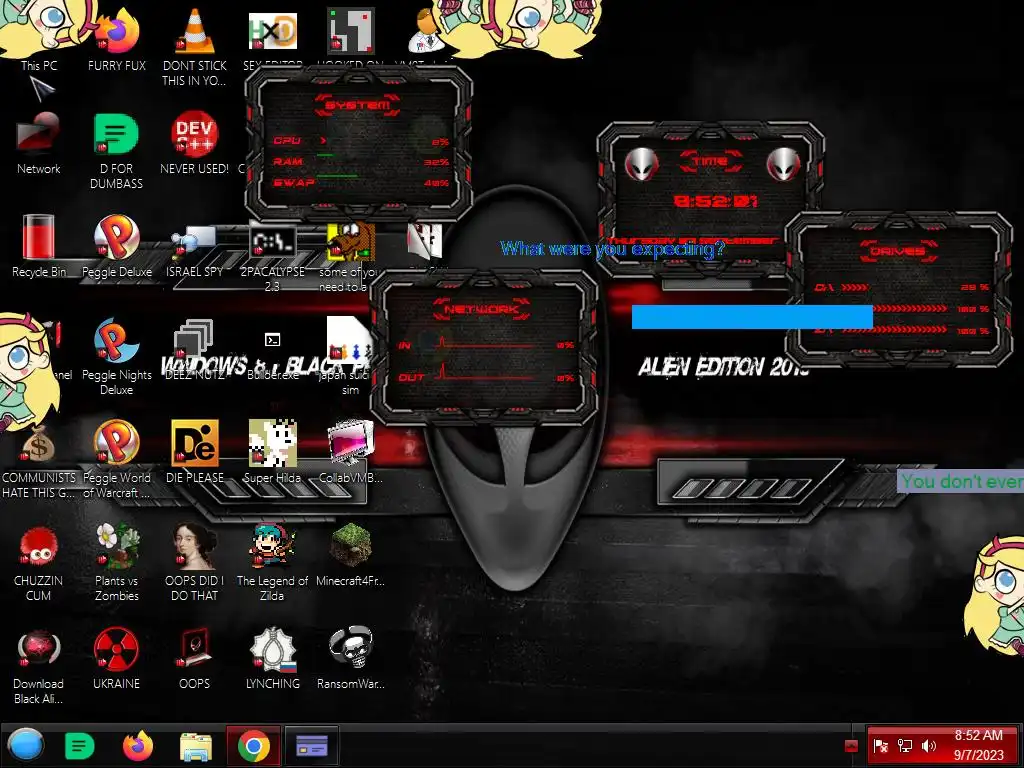Switch to the purple window taskbar button
The width and height of the screenshot is (1024, 768).
pos(312,745)
